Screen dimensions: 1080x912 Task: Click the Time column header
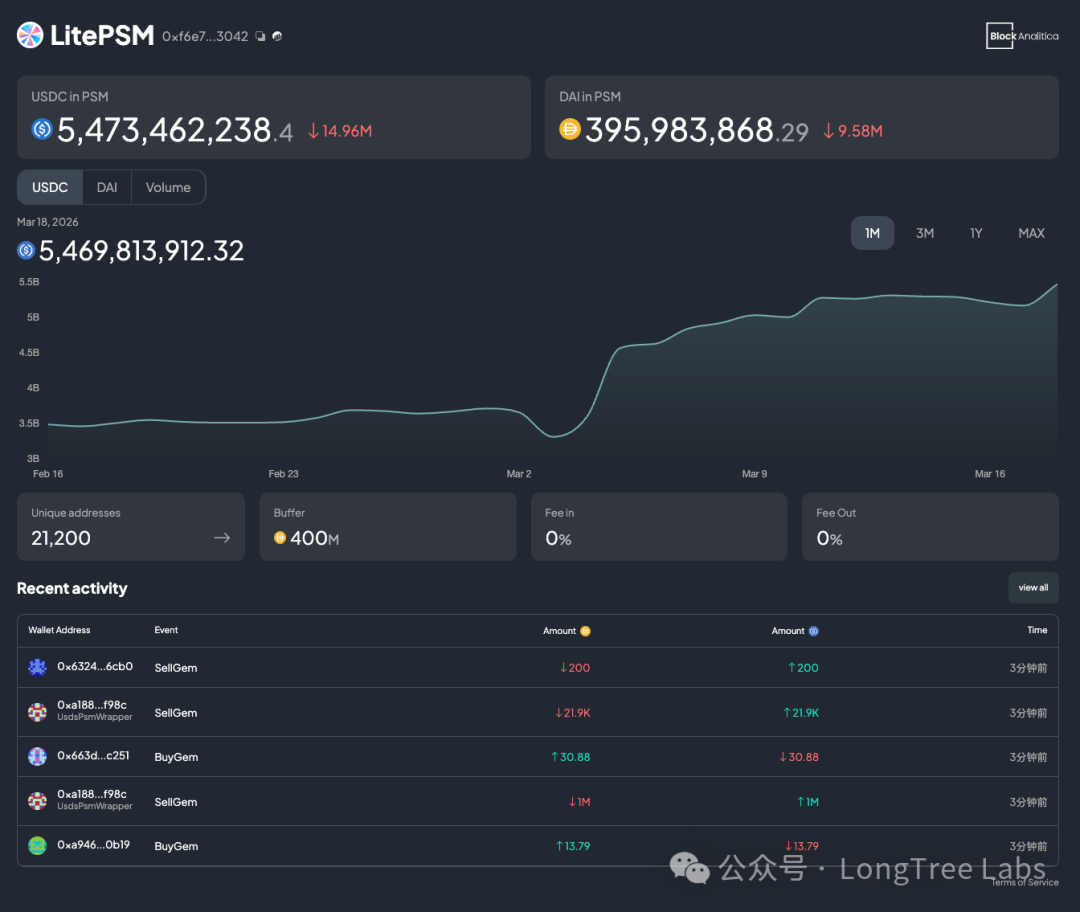click(x=1037, y=630)
